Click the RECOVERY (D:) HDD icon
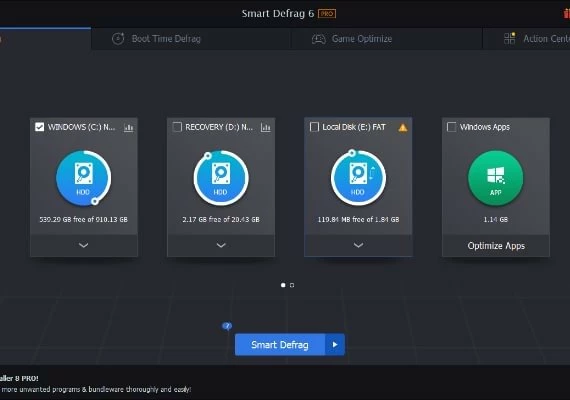This screenshot has height=400, width=570. [x=221, y=178]
